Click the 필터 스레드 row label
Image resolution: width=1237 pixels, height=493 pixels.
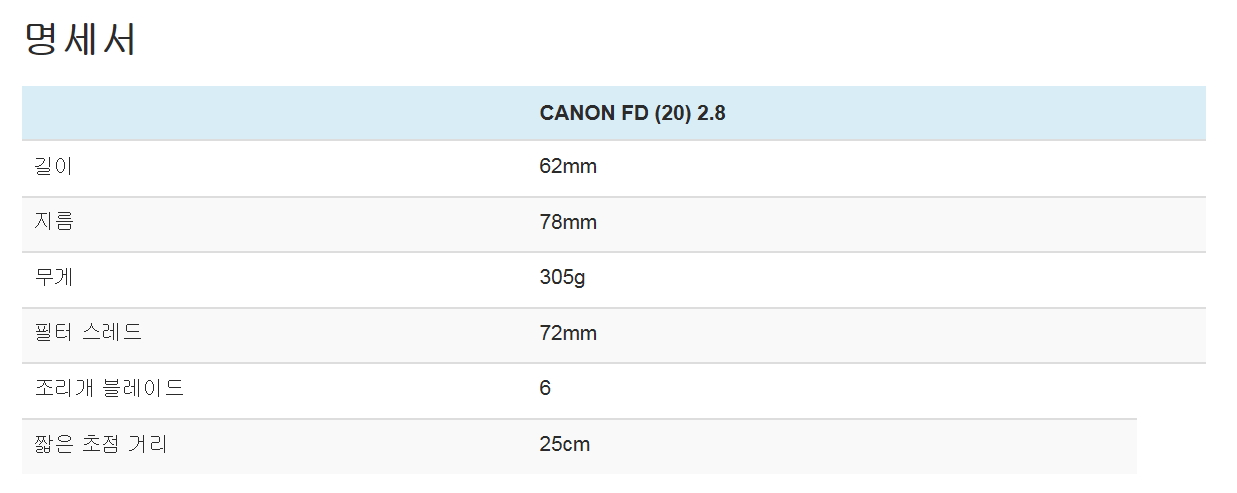coord(89,332)
